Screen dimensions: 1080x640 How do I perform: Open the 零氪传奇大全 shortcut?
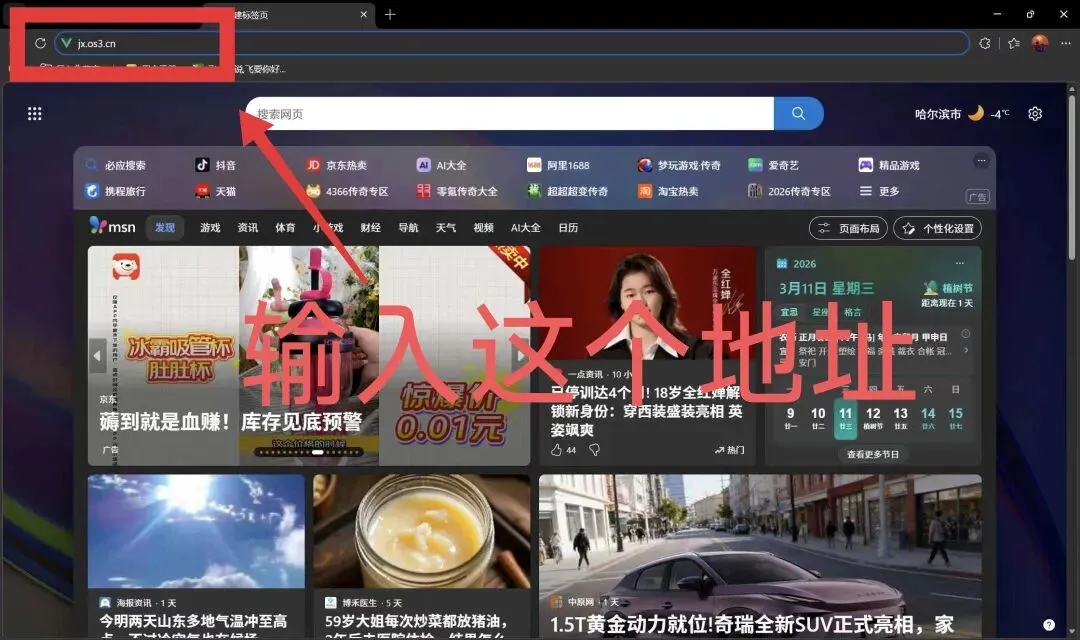(457, 191)
